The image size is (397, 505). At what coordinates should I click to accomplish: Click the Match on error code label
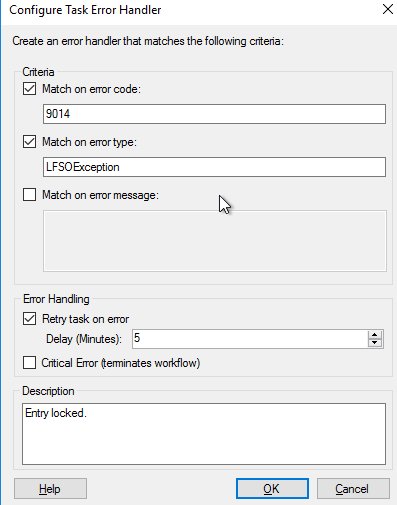pyautogui.click(x=92, y=89)
